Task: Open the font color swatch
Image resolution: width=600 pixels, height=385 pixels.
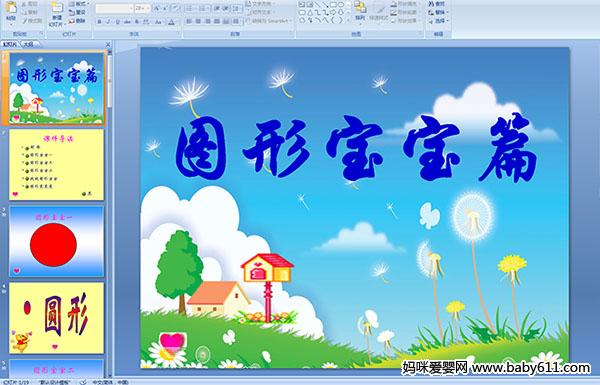Action: [x=171, y=22]
